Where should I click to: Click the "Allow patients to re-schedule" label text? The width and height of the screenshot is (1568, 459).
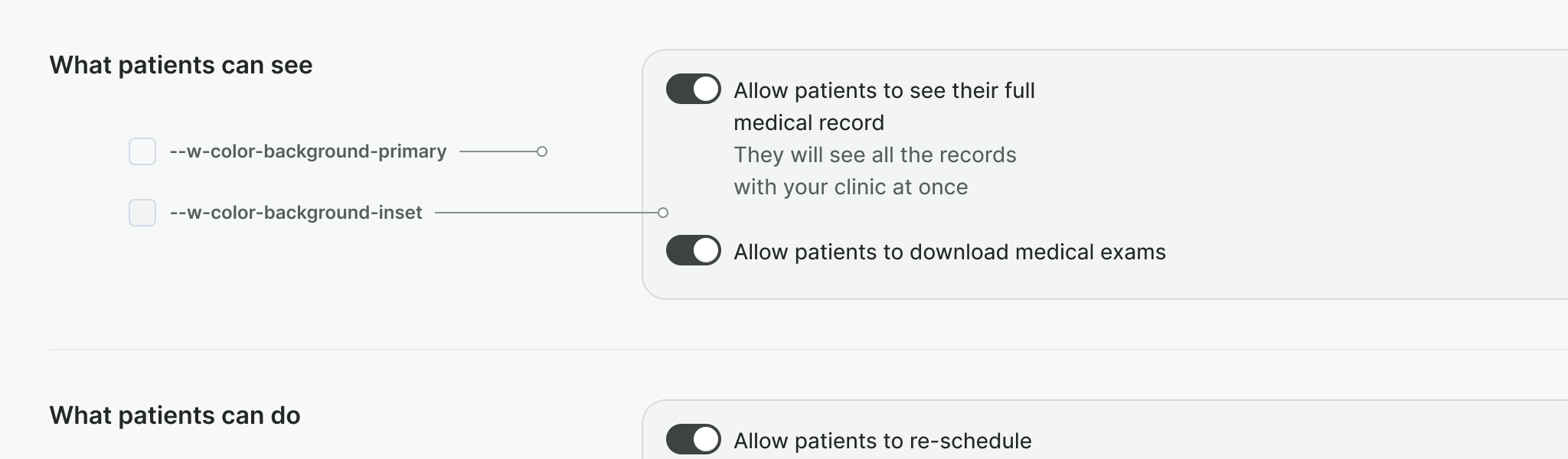(882, 441)
